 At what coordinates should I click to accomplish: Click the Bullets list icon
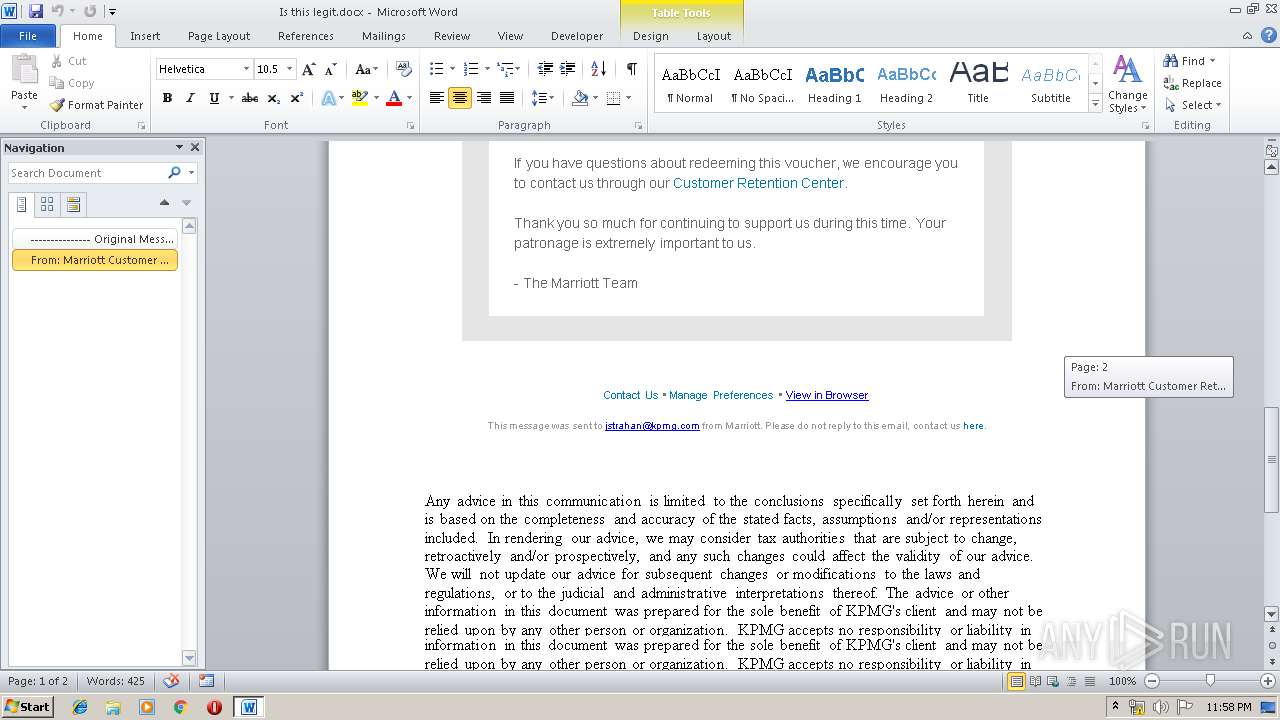click(x=436, y=69)
